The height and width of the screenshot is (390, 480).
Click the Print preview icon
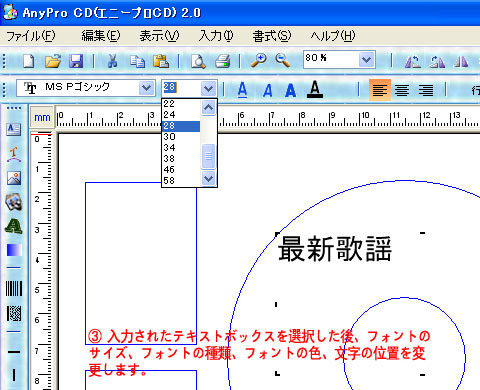[198, 61]
